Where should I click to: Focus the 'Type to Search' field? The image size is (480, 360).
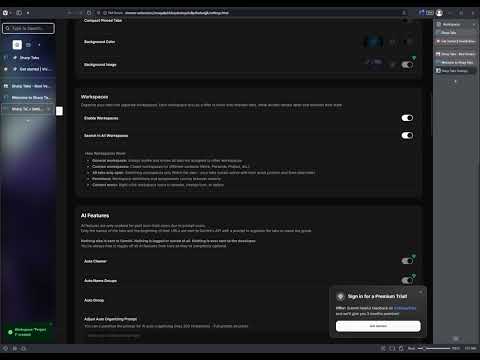point(28,28)
